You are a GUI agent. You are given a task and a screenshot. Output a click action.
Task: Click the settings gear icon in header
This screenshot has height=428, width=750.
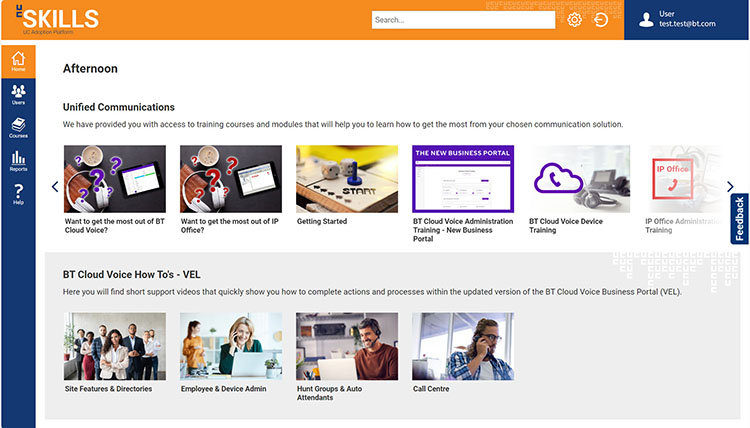point(574,20)
